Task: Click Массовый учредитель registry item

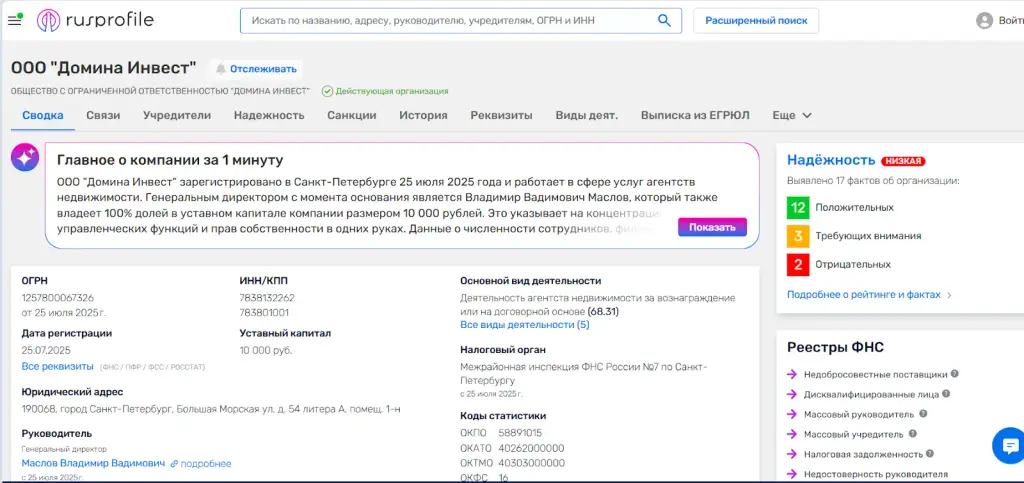Action: click(x=854, y=434)
